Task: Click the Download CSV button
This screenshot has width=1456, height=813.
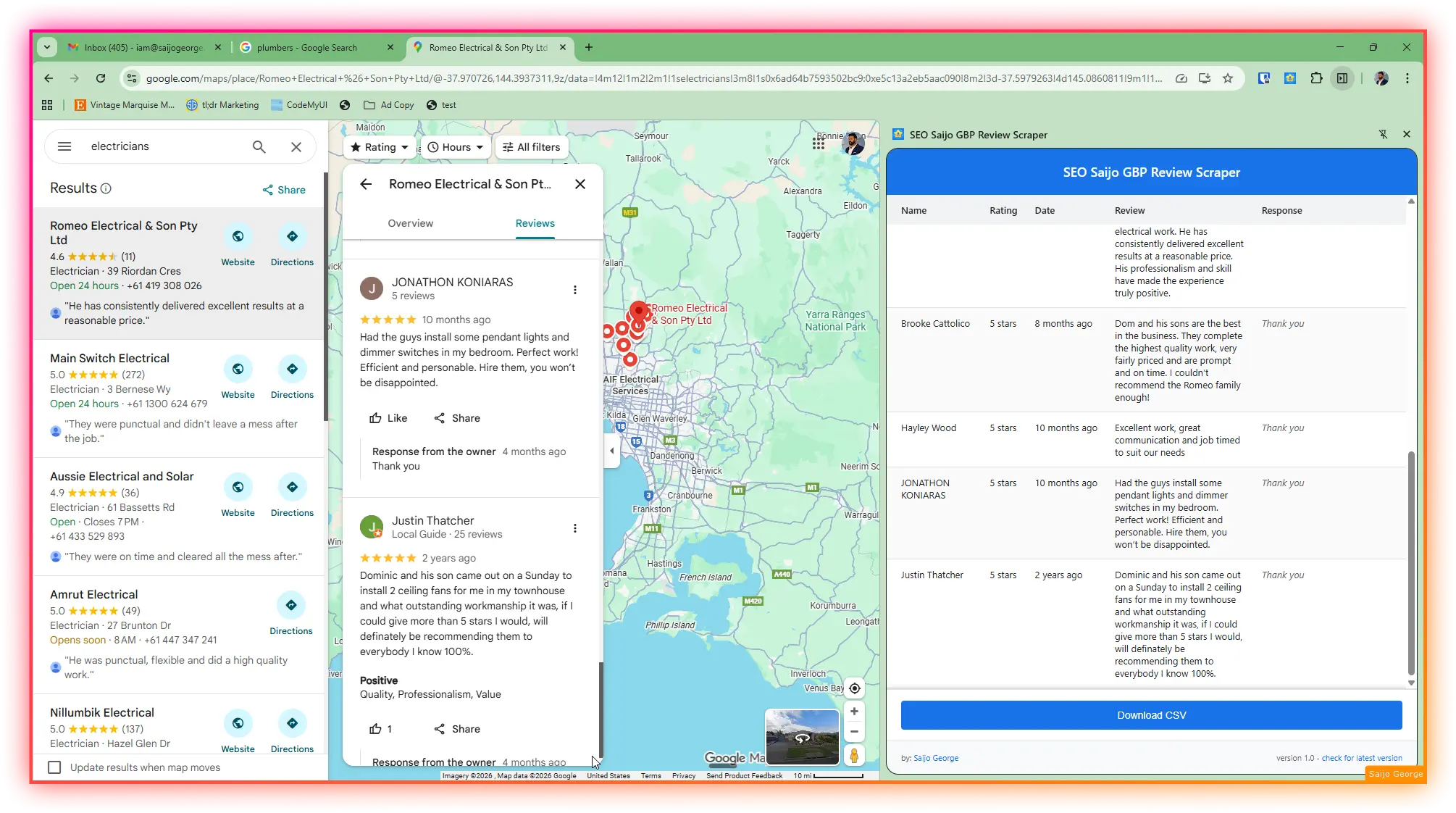Action: [x=1151, y=714]
